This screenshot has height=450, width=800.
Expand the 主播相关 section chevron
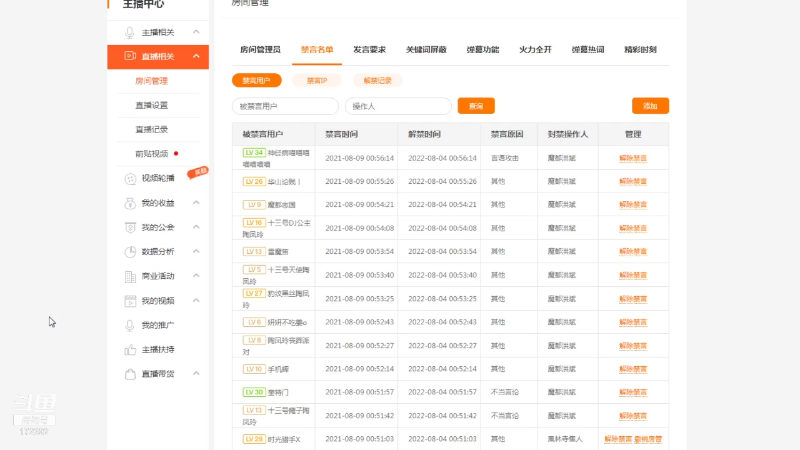(x=196, y=32)
